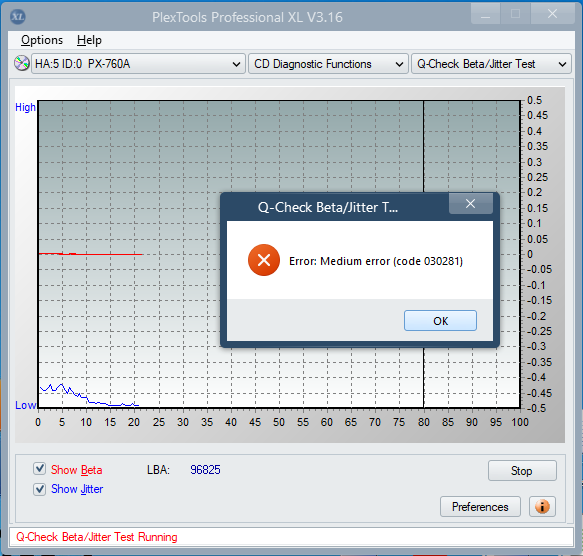Click the PlexTools XL logo icon
Screen dimensions: 583x556
pos(17,17)
